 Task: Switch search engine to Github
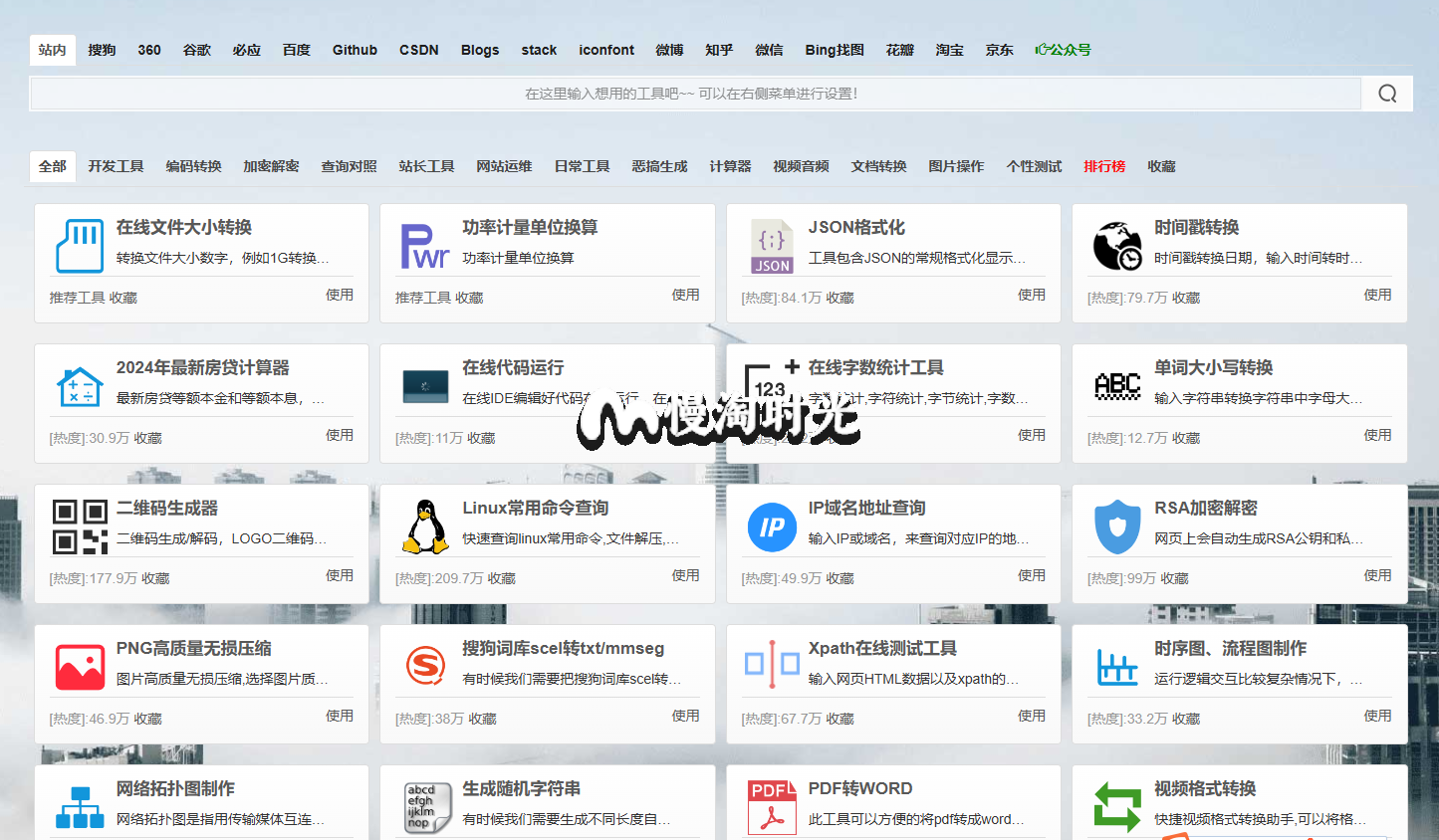pyautogui.click(x=355, y=50)
